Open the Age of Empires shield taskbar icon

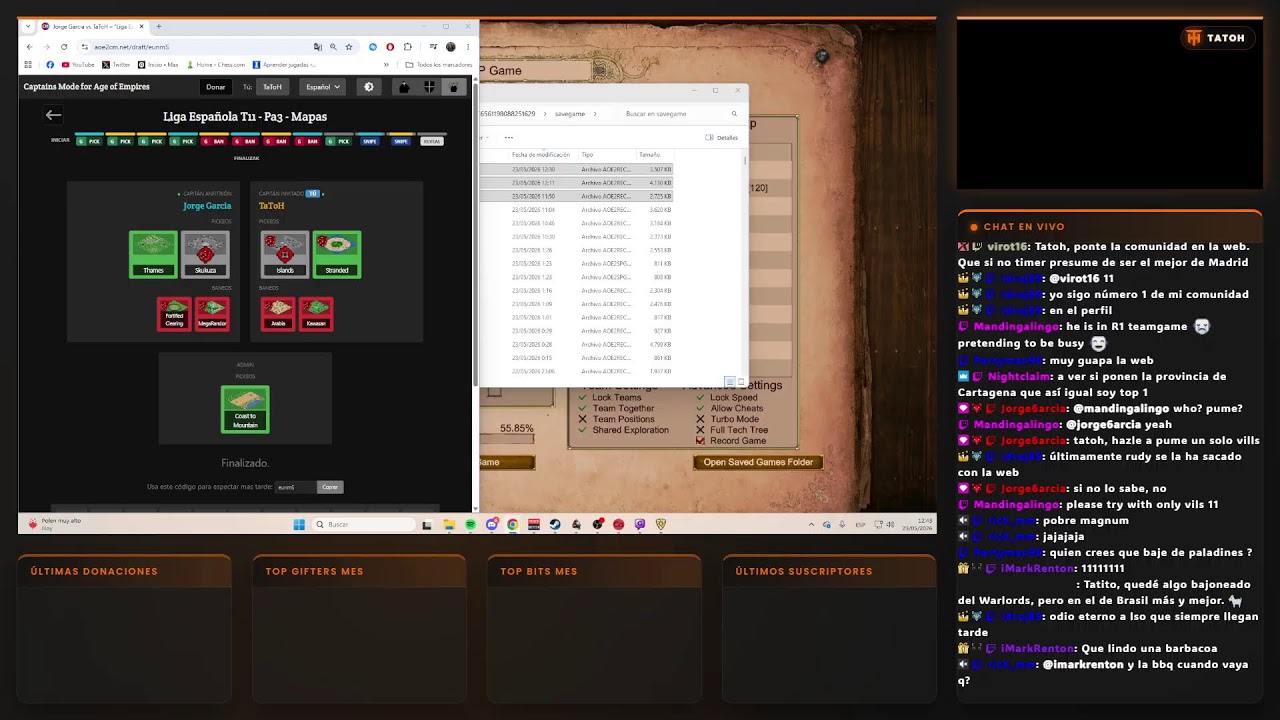click(661, 524)
